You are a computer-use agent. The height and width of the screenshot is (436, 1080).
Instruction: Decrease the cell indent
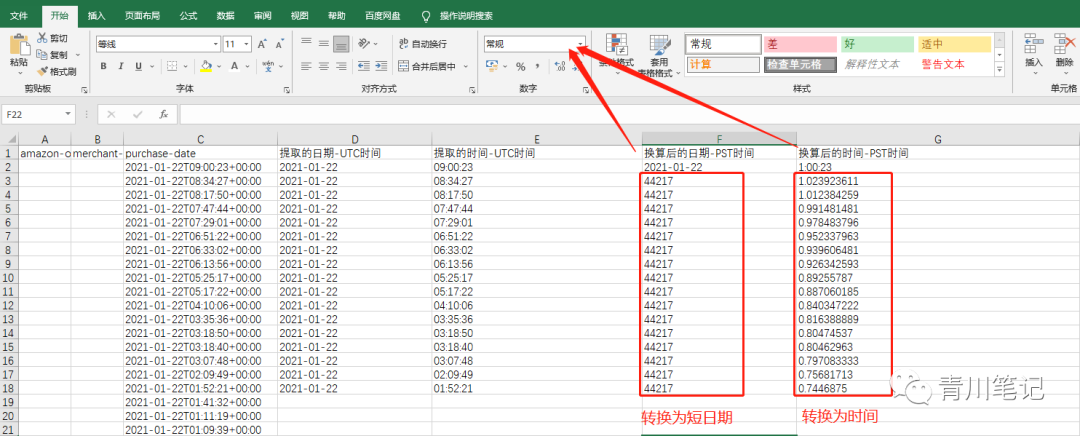point(364,66)
